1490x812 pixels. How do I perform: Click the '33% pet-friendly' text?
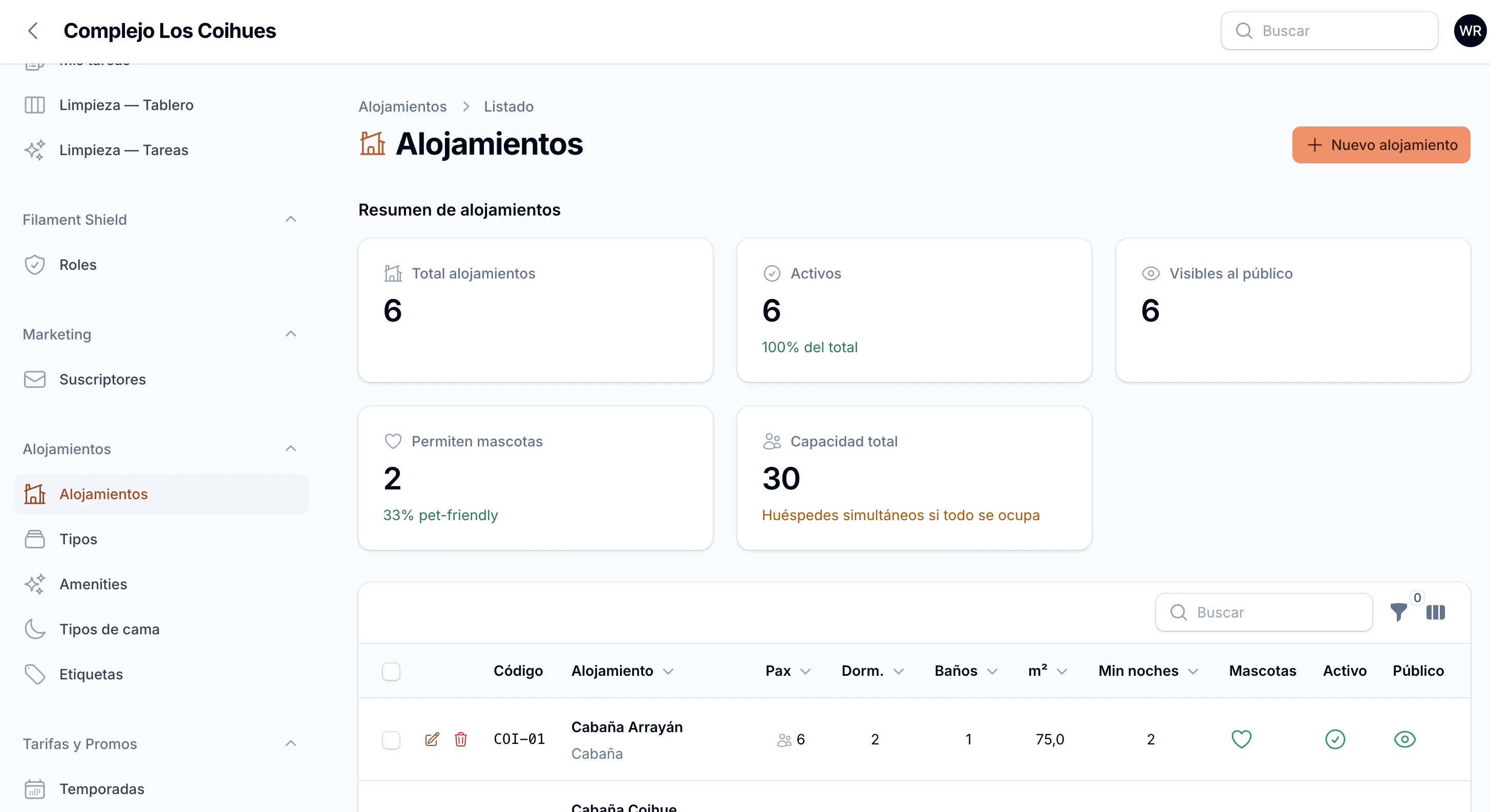click(x=440, y=515)
